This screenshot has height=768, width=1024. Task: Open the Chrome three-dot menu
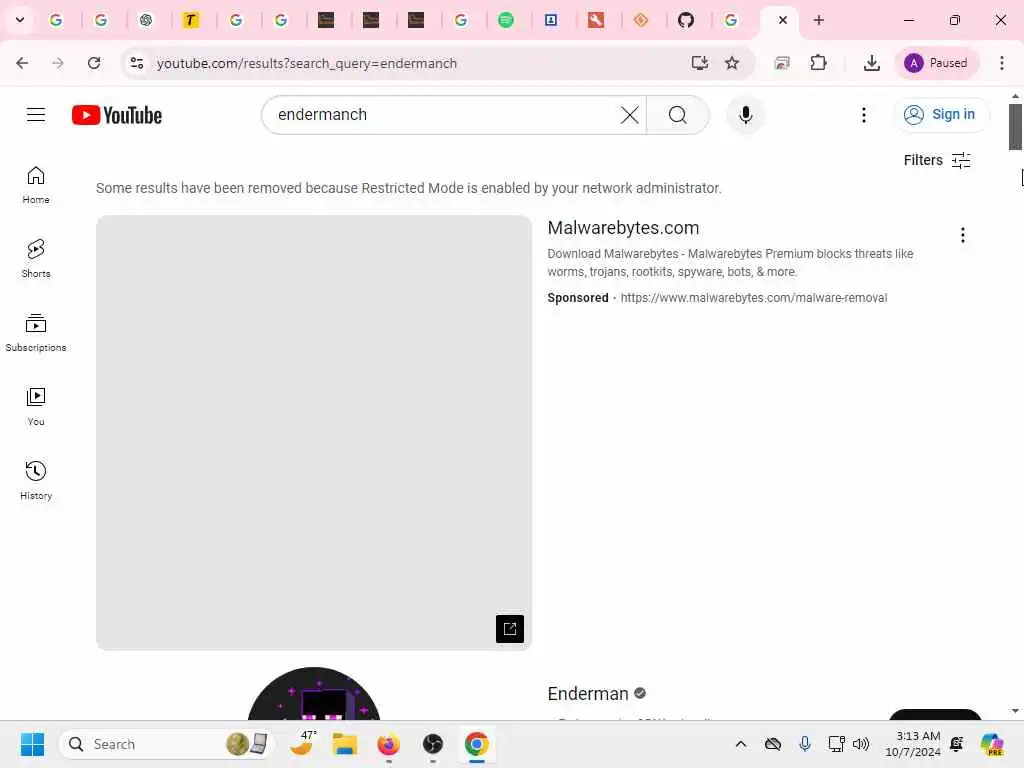(x=1002, y=63)
